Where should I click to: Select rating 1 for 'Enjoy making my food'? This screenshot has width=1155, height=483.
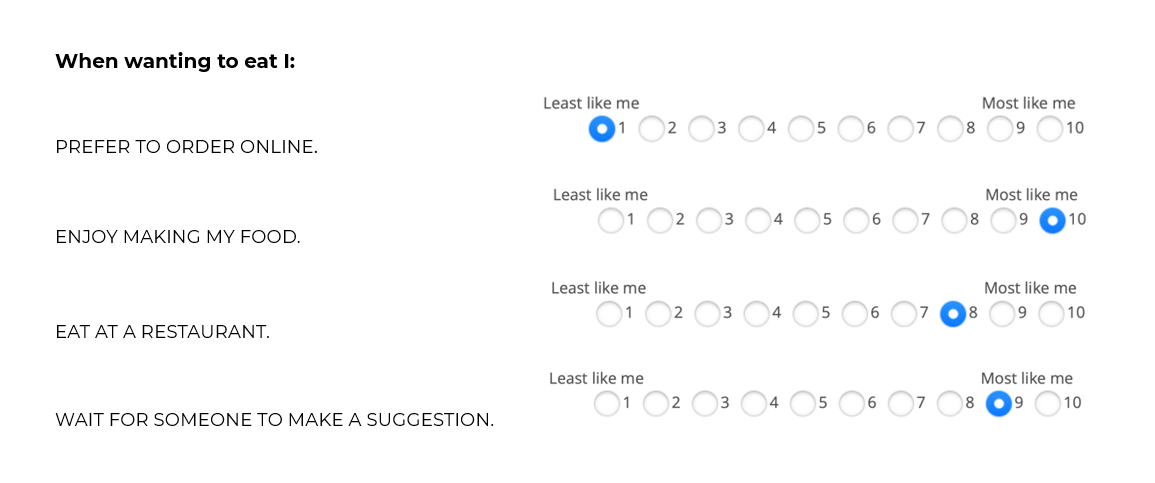click(610, 221)
